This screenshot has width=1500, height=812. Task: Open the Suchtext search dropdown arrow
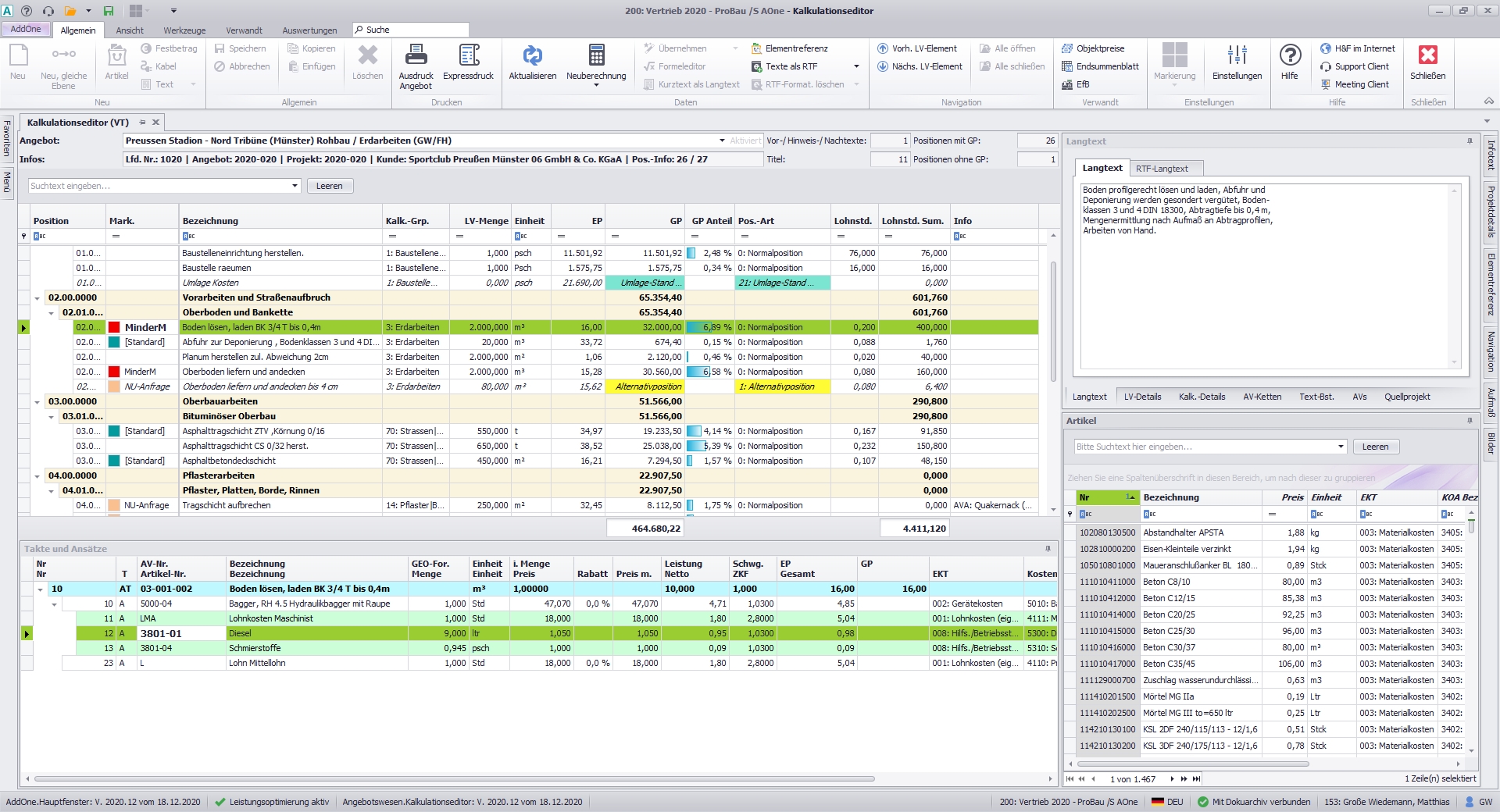click(x=295, y=186)
